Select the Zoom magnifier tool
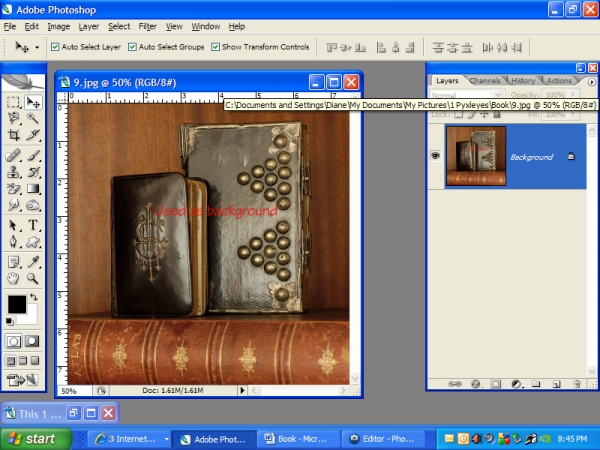This screenshot has width=600, height=450. click(33, 279)
